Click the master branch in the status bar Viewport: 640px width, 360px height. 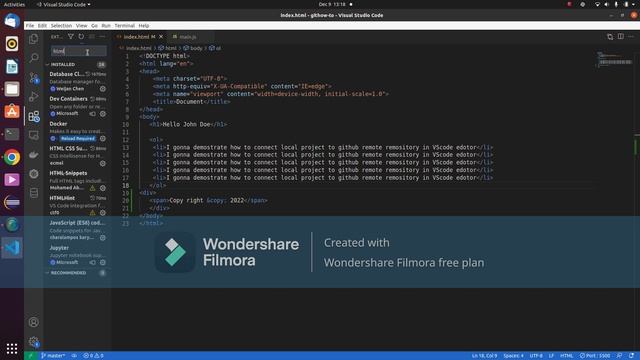(53, 356)
